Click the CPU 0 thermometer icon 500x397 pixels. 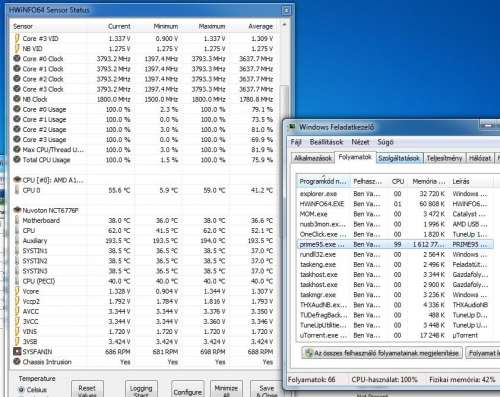[x=17, y=190]
